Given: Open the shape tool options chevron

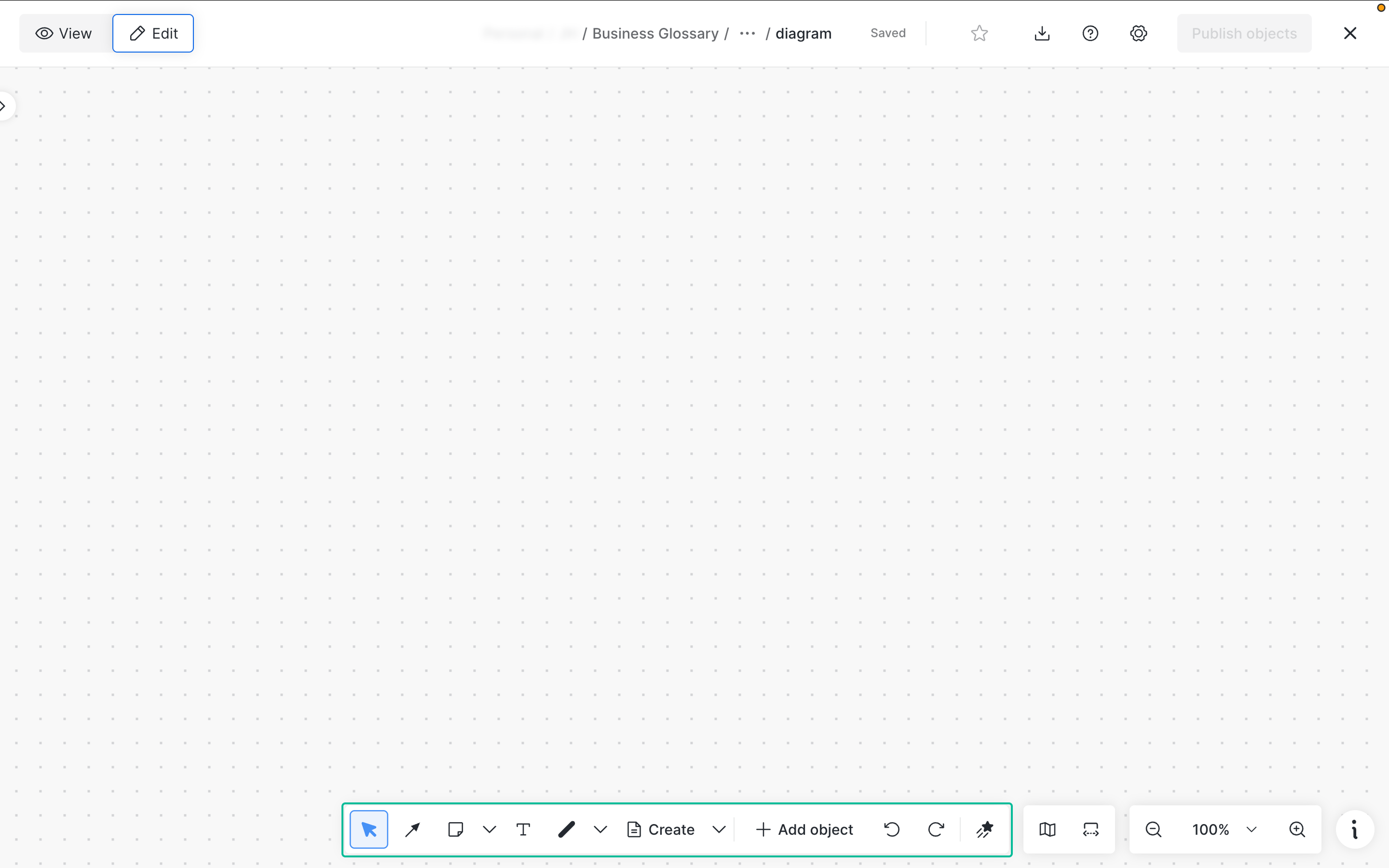Looking at the screenshot, I should point(489,829).
